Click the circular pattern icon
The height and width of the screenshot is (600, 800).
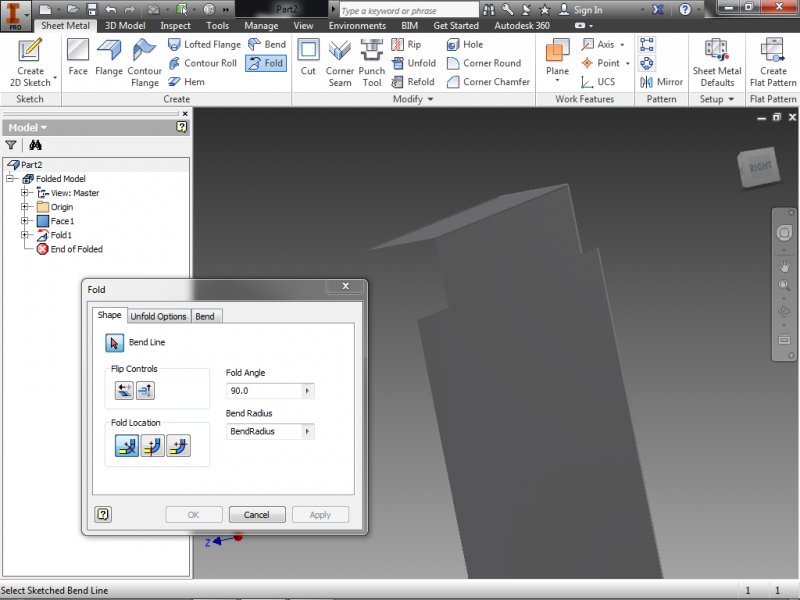(x=647, y=63)
